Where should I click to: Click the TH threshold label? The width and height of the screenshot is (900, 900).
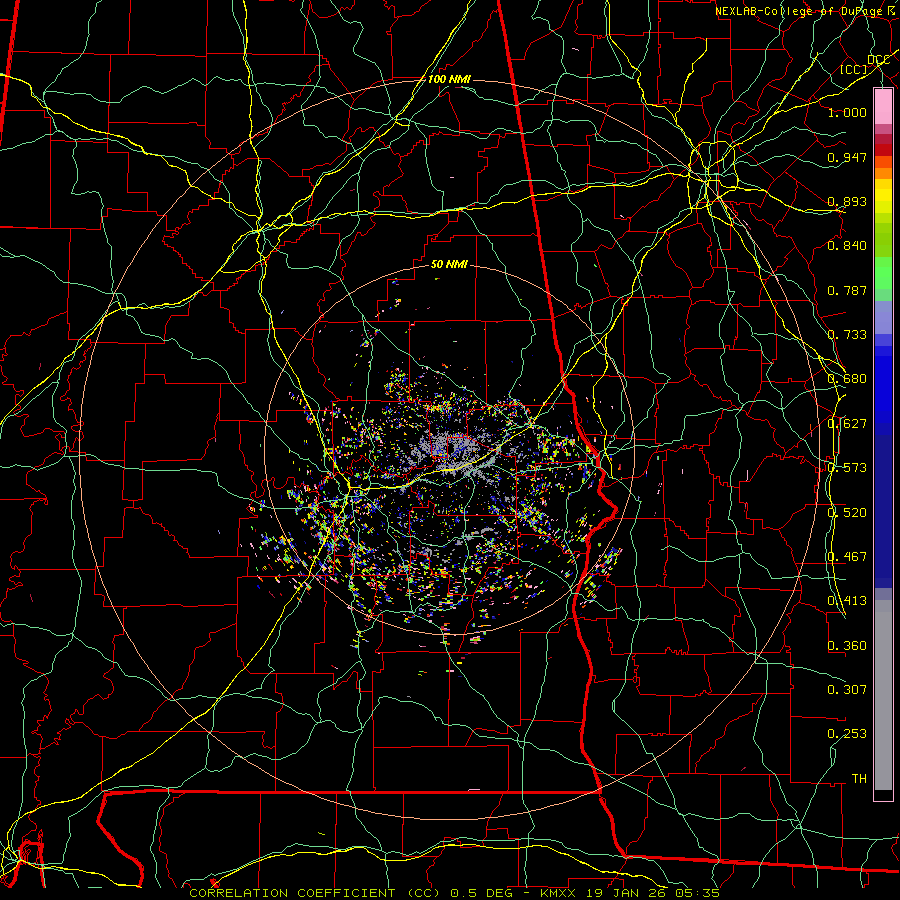859,779
